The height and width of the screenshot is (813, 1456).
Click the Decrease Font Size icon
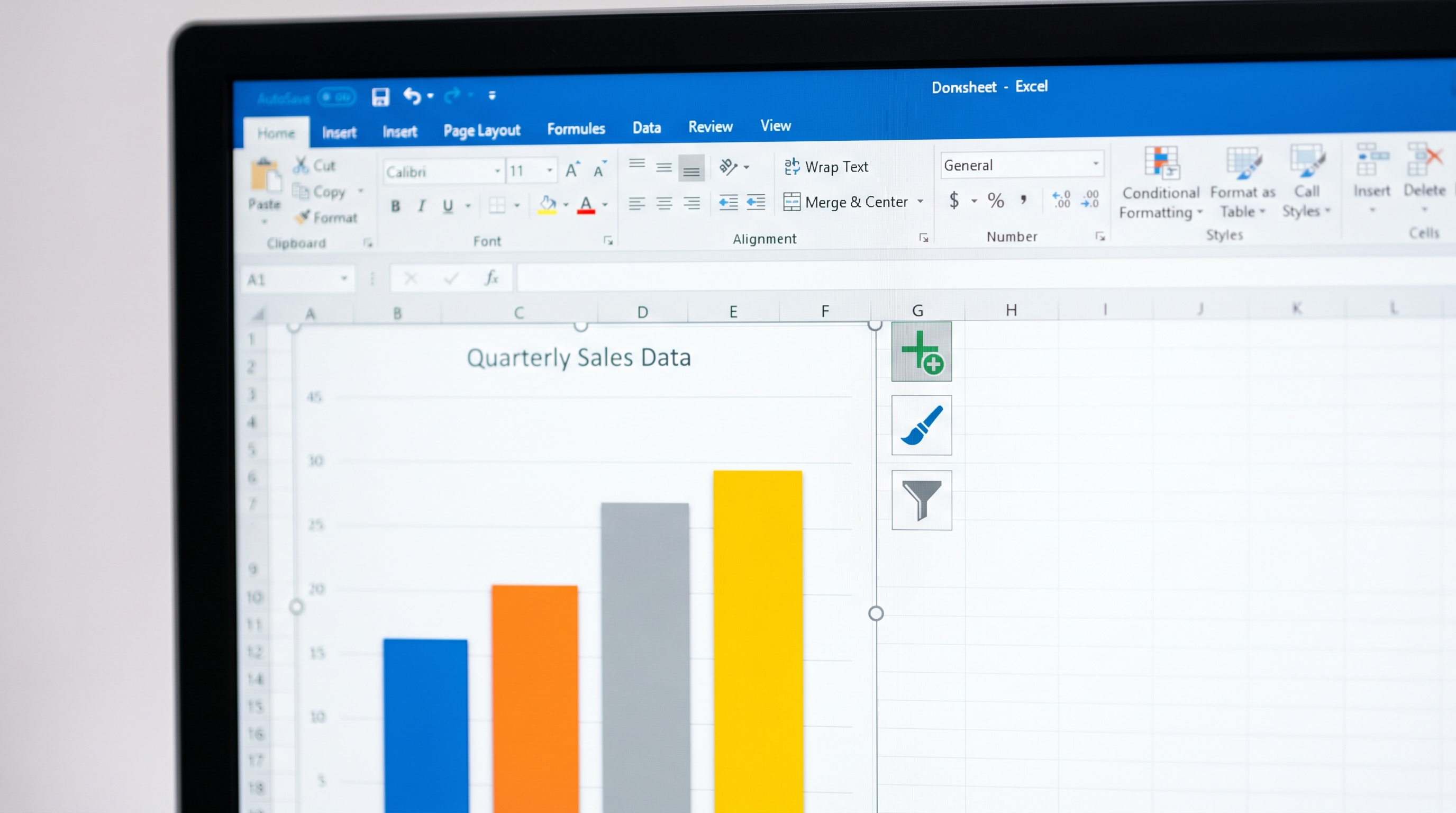click(599, 168)
